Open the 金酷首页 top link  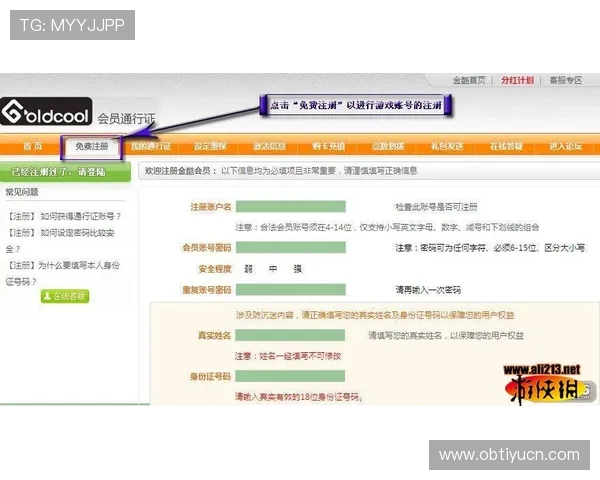pos(469,80)
